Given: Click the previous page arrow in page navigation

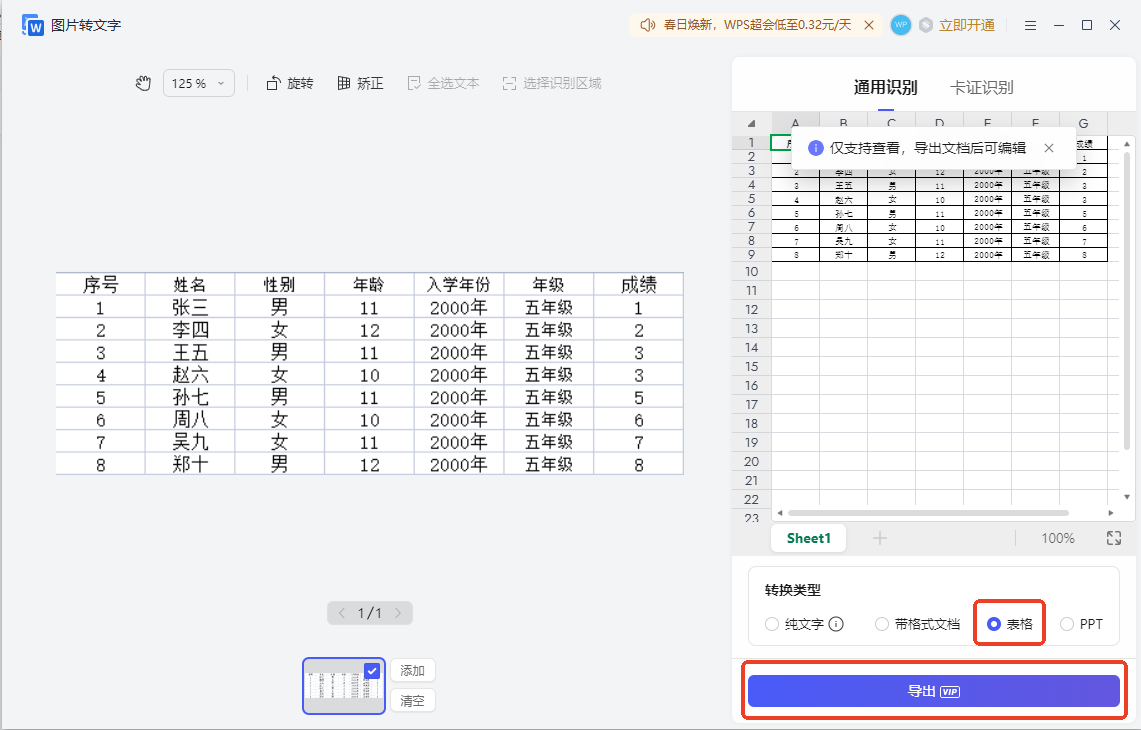Looking at the screenshot, I should (342, 613).
